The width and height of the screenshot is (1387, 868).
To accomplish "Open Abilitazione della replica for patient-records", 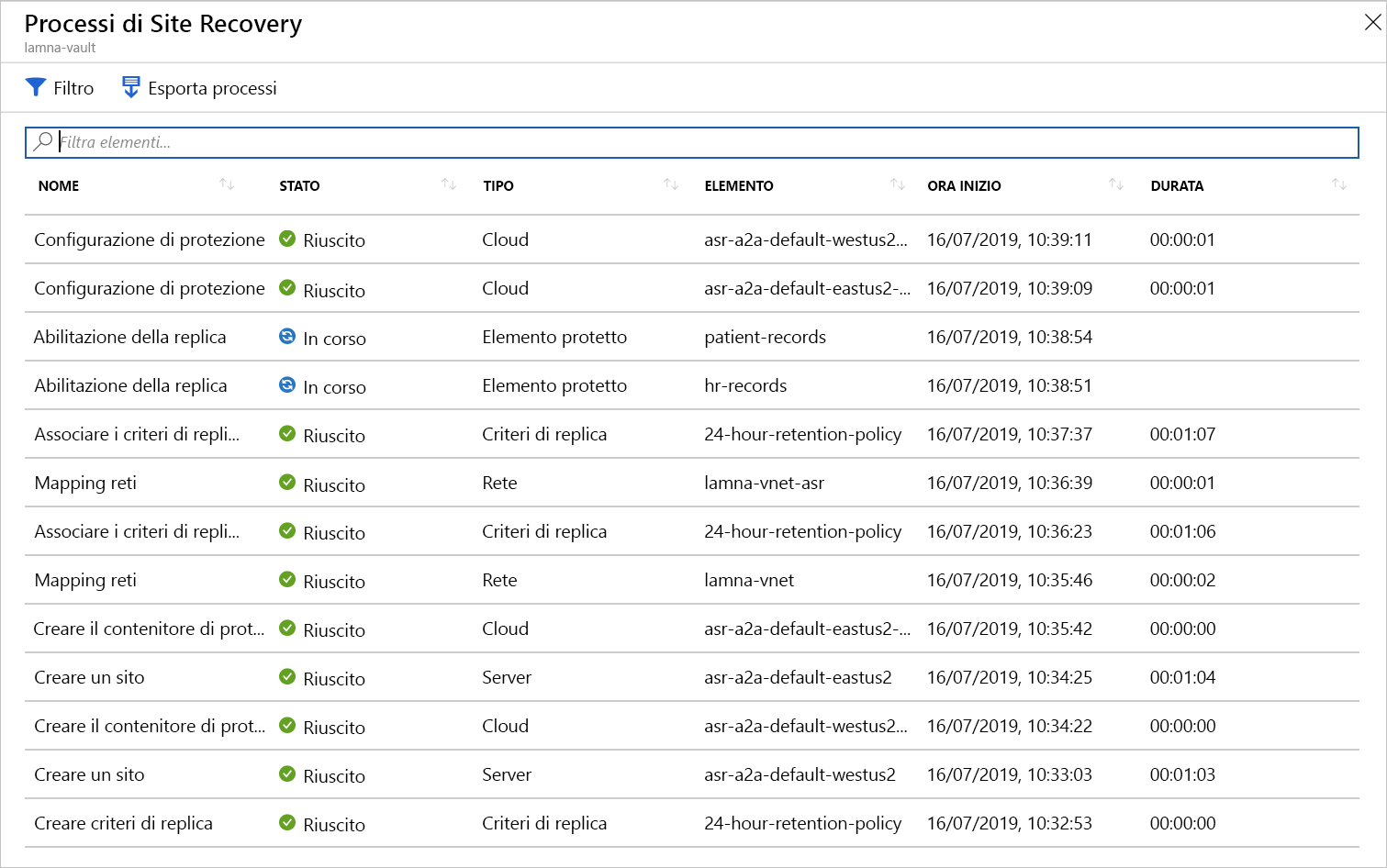I will point(130,337).
